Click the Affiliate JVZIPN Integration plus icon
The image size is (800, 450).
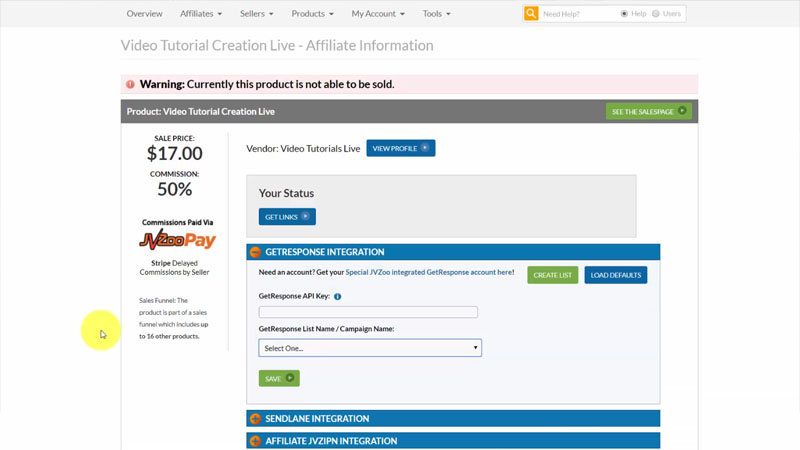click(255, 441)
